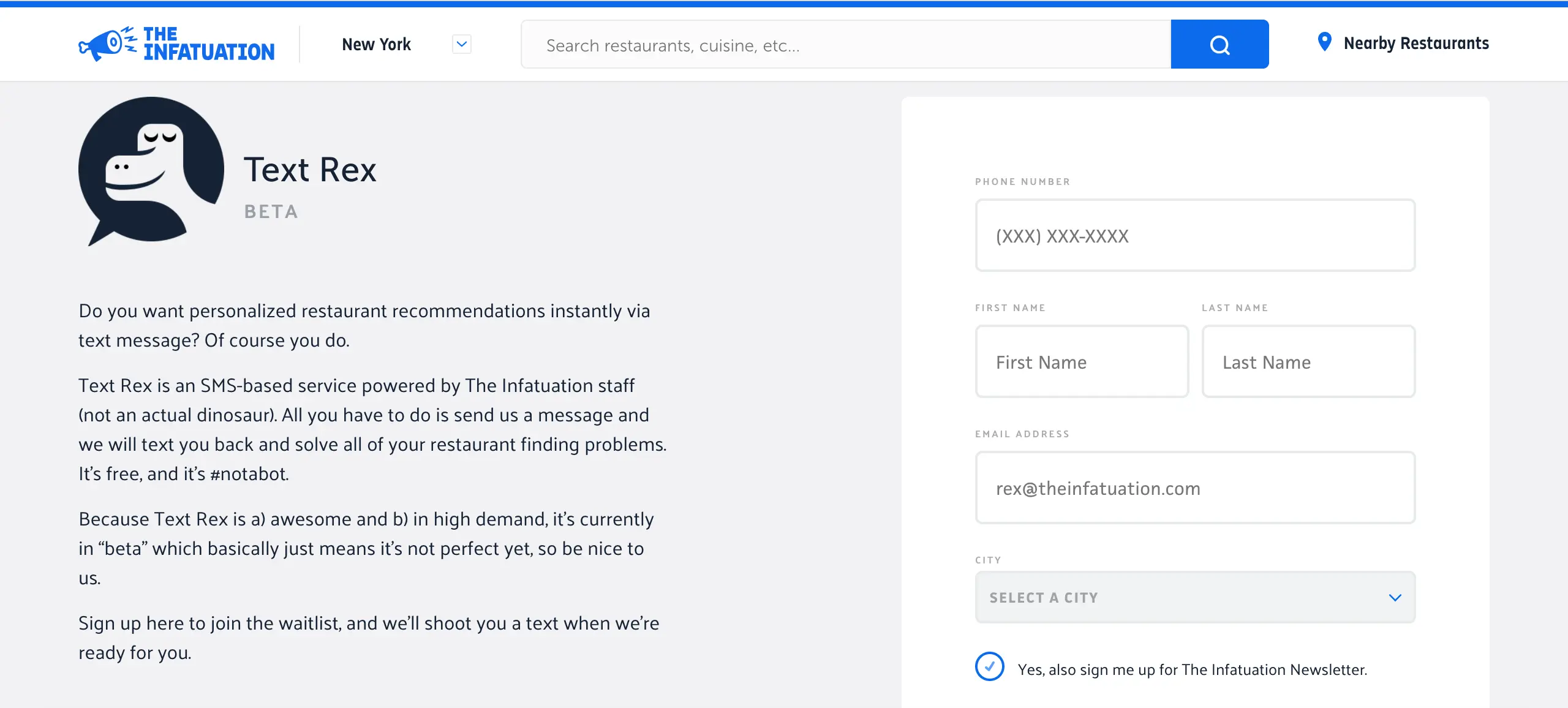
Task: Click the First Name field
Action: [x=1082, y=361]
